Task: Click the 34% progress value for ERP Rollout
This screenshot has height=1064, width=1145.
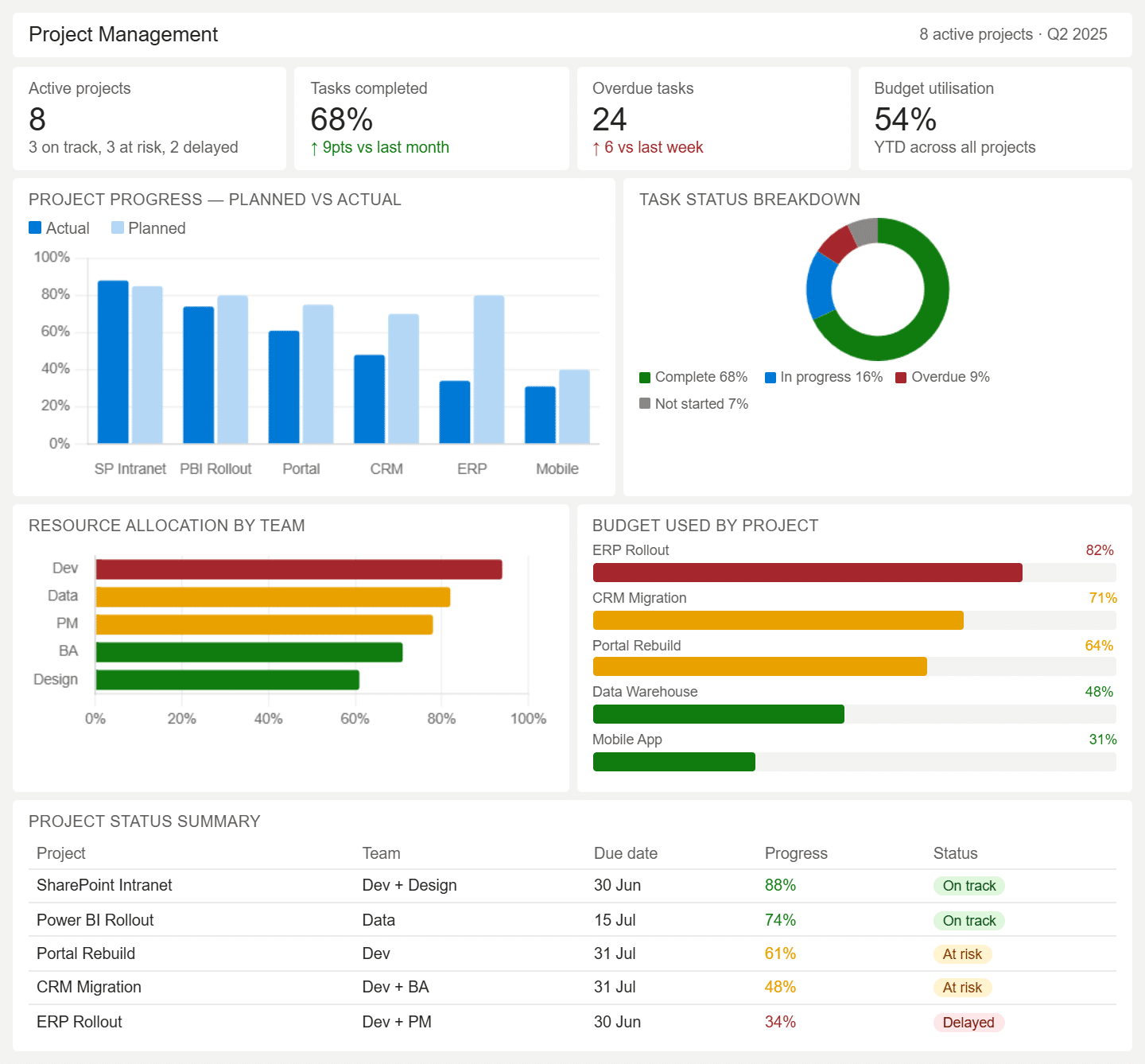Action: pos(780,1022)
